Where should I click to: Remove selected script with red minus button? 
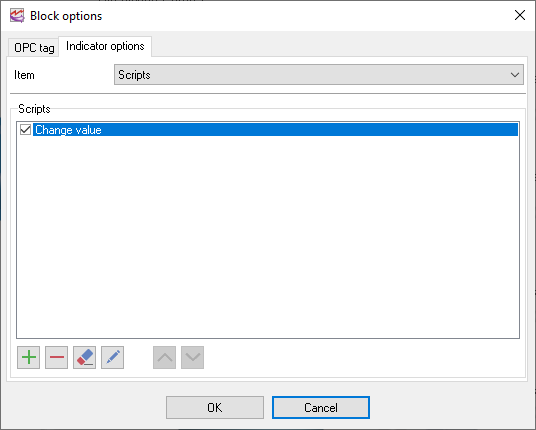56,357
